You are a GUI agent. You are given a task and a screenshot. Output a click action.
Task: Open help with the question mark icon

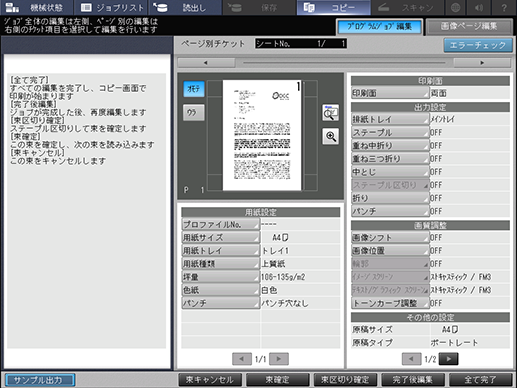click(504, 7)
